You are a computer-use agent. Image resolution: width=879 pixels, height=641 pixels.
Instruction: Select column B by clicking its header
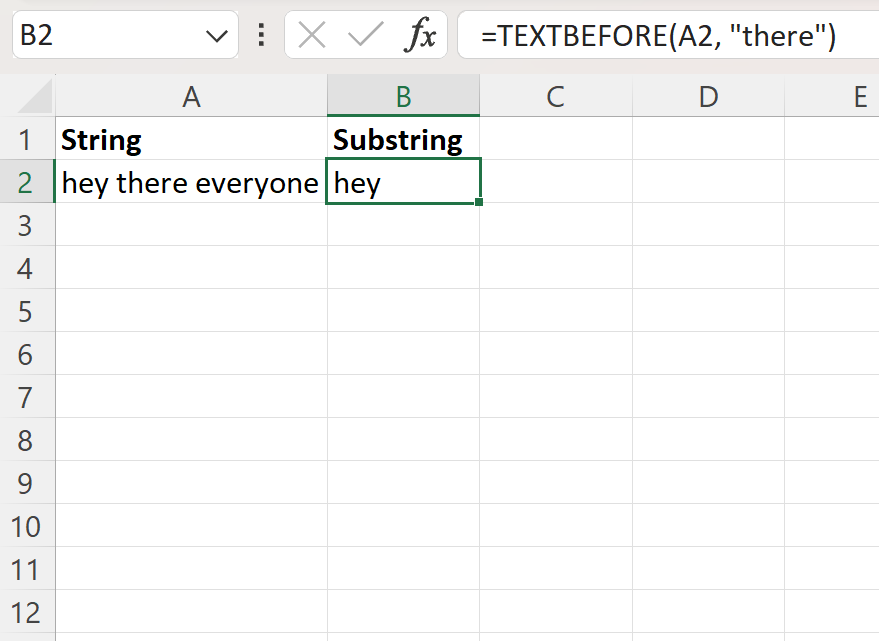(x=403, y=96)
